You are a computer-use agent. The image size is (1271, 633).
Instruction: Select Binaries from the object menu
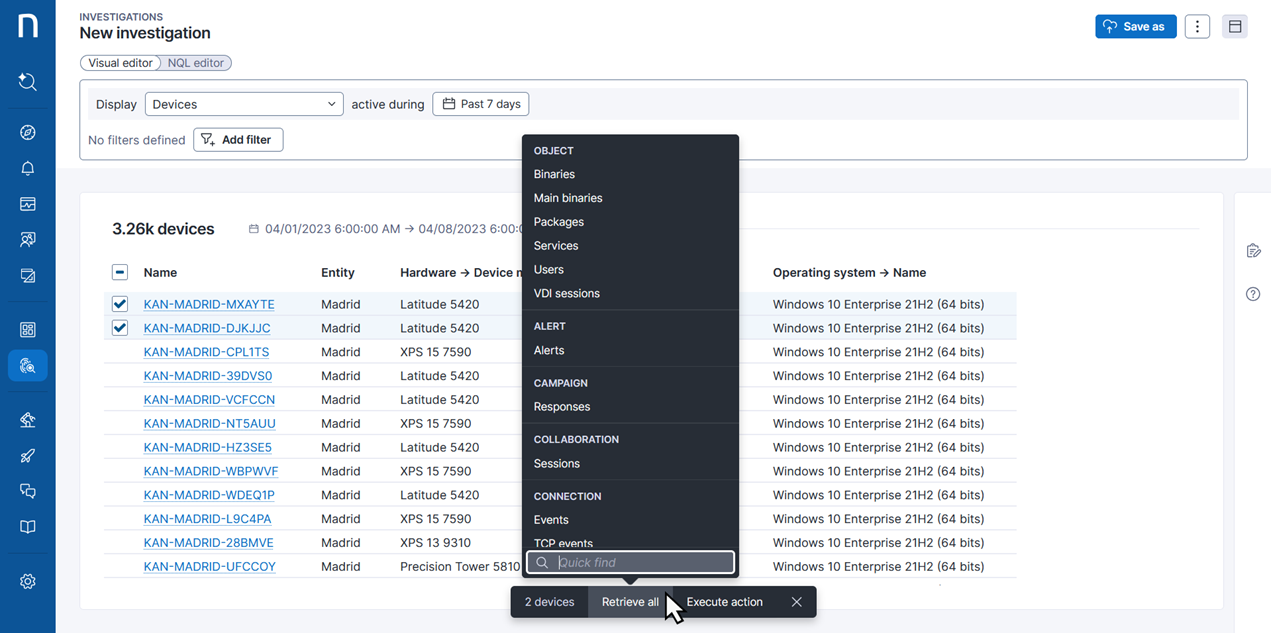(x=554, y=174)
